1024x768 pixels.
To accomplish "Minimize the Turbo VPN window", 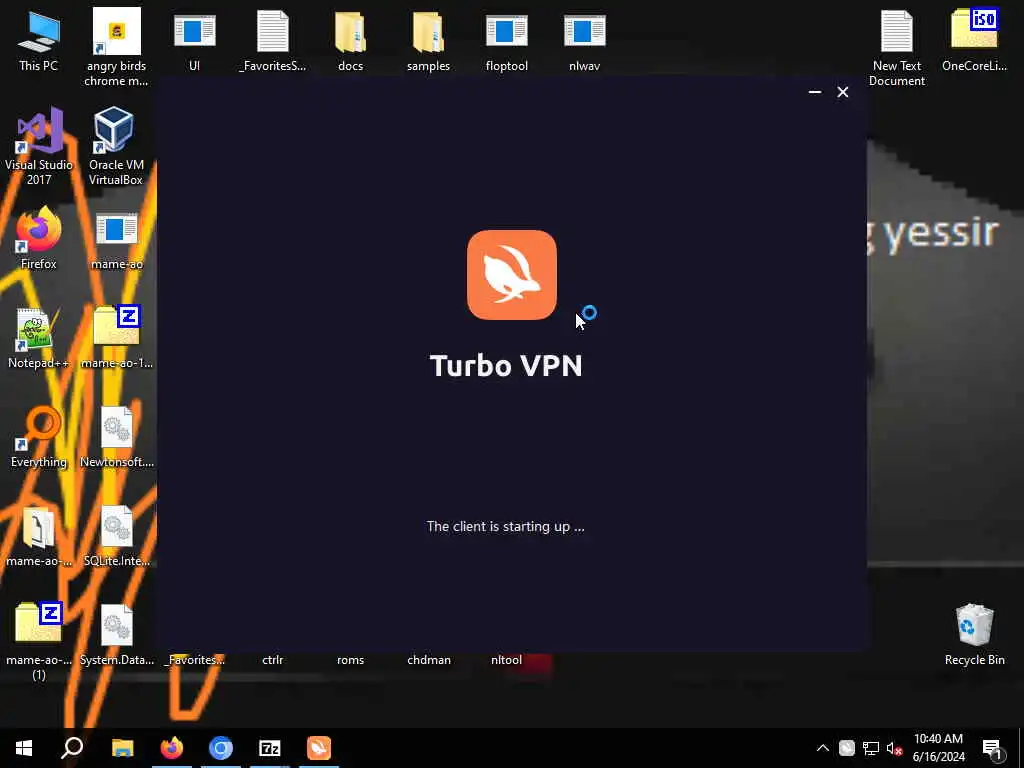I will pos(814,92).
